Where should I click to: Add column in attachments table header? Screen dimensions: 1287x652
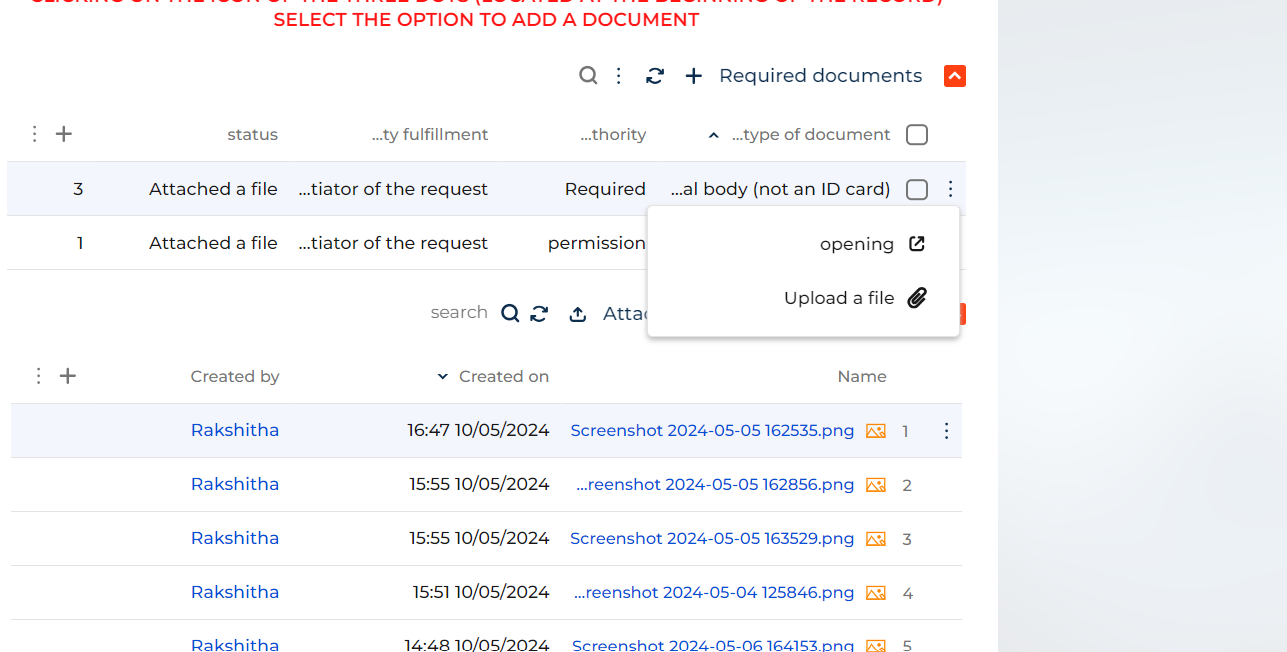click(67, 376)
